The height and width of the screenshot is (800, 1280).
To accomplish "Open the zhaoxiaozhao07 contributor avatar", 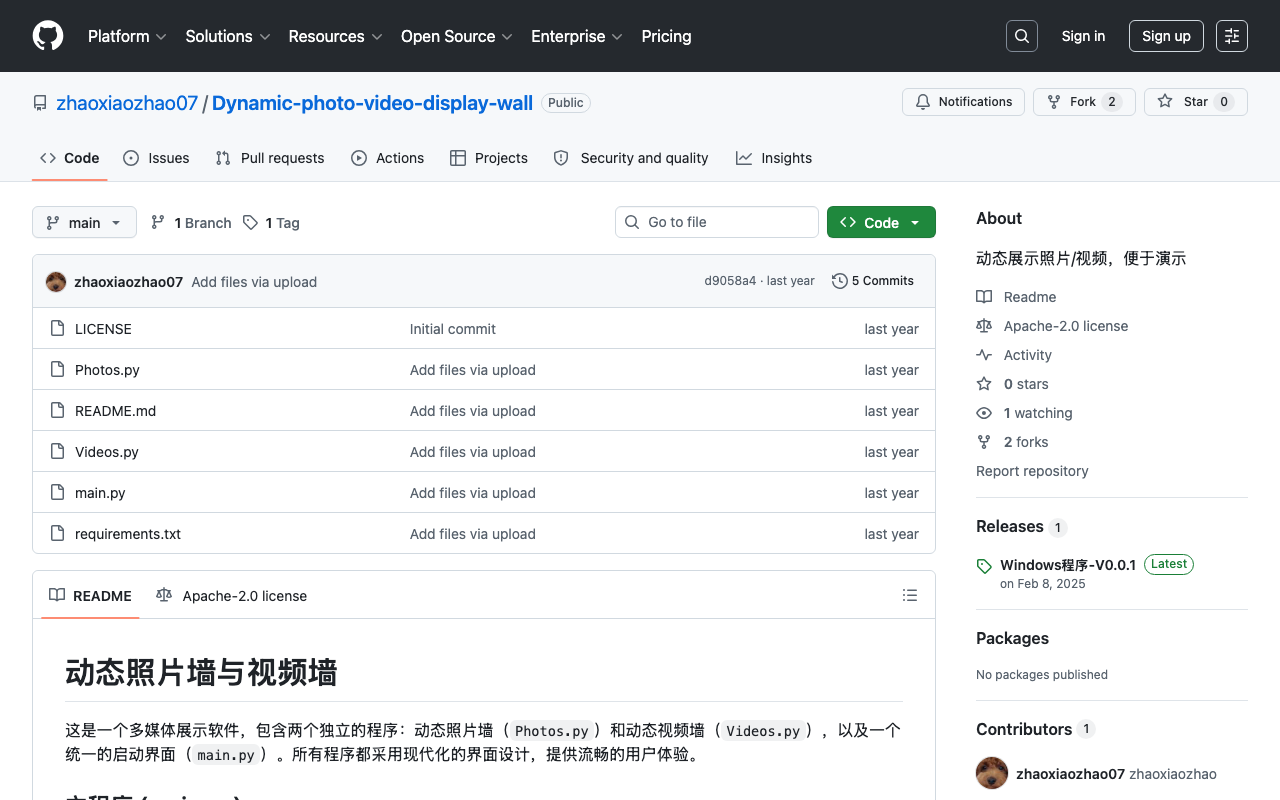I will point(992,773).
